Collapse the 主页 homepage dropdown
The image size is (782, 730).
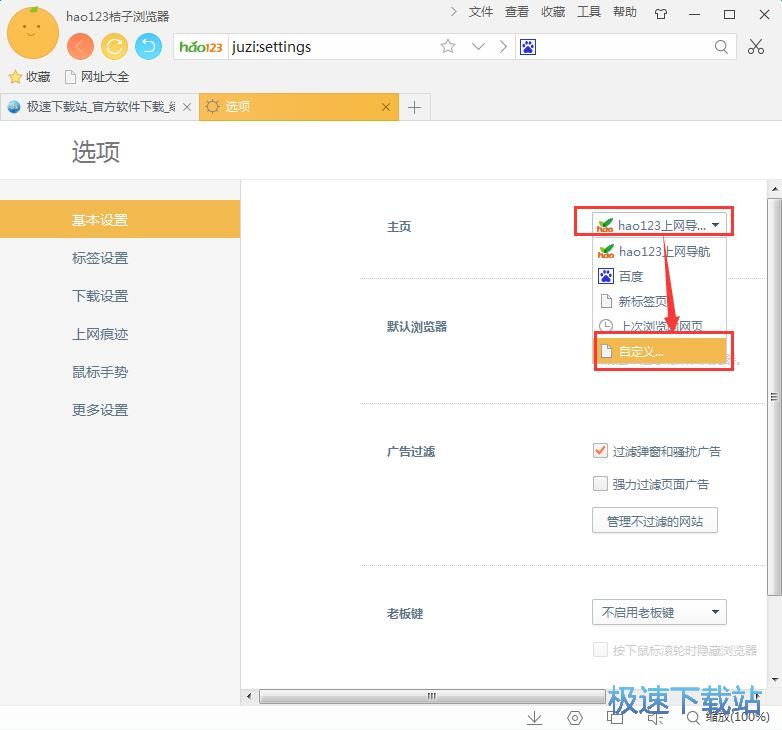tap(659, 225)
